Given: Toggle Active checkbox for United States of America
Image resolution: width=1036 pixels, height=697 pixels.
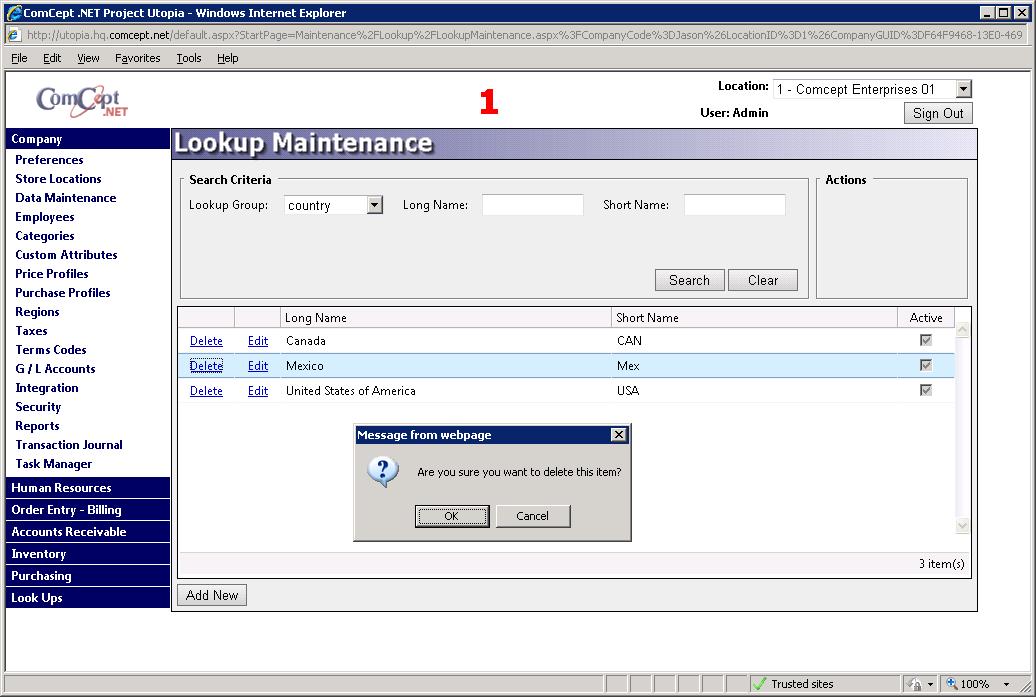Looking at the screenshot, I should tap(926, 390).
